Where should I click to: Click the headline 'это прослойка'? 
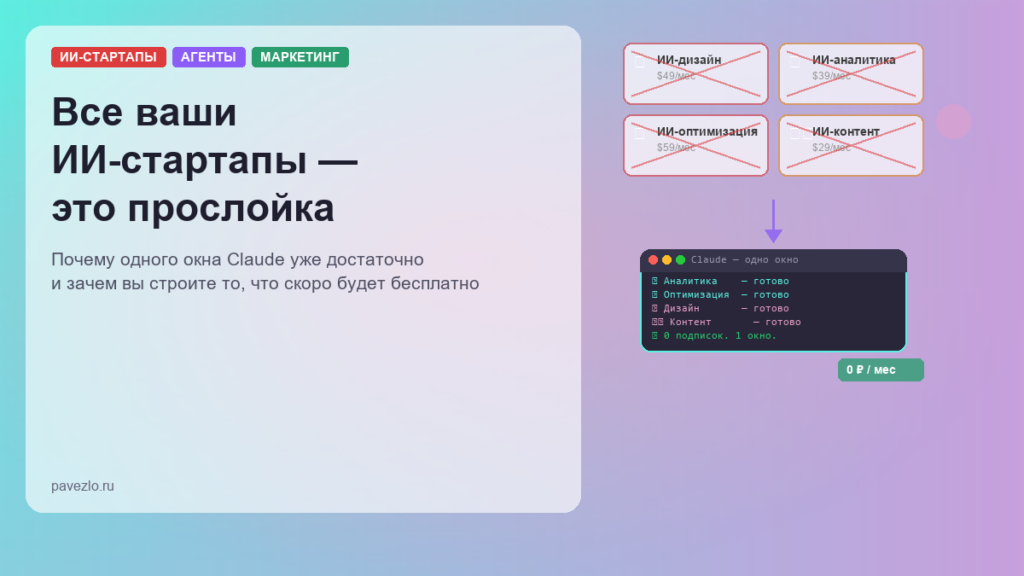[x=193, y=208]
